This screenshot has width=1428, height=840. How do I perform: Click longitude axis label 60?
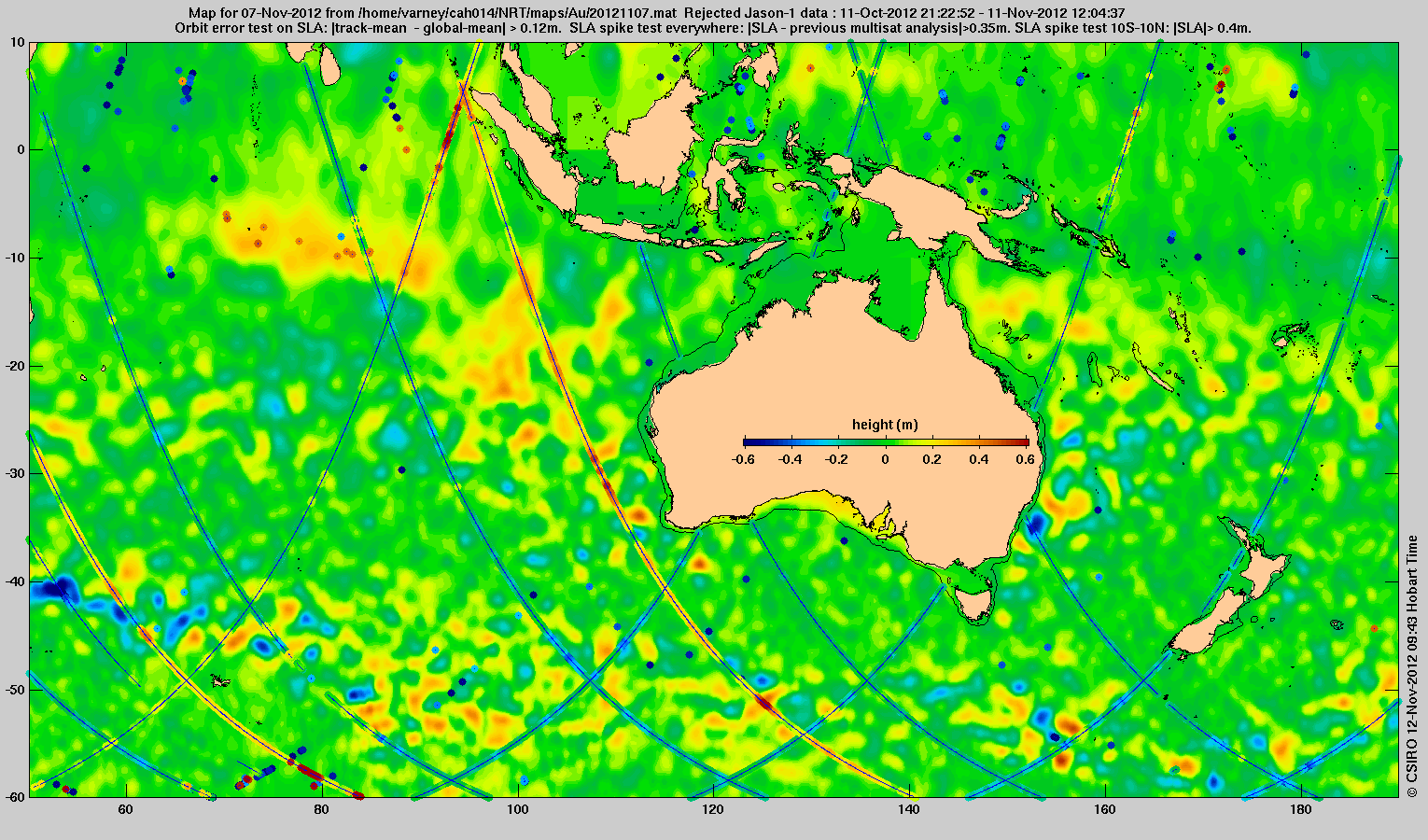pos(125,809)
